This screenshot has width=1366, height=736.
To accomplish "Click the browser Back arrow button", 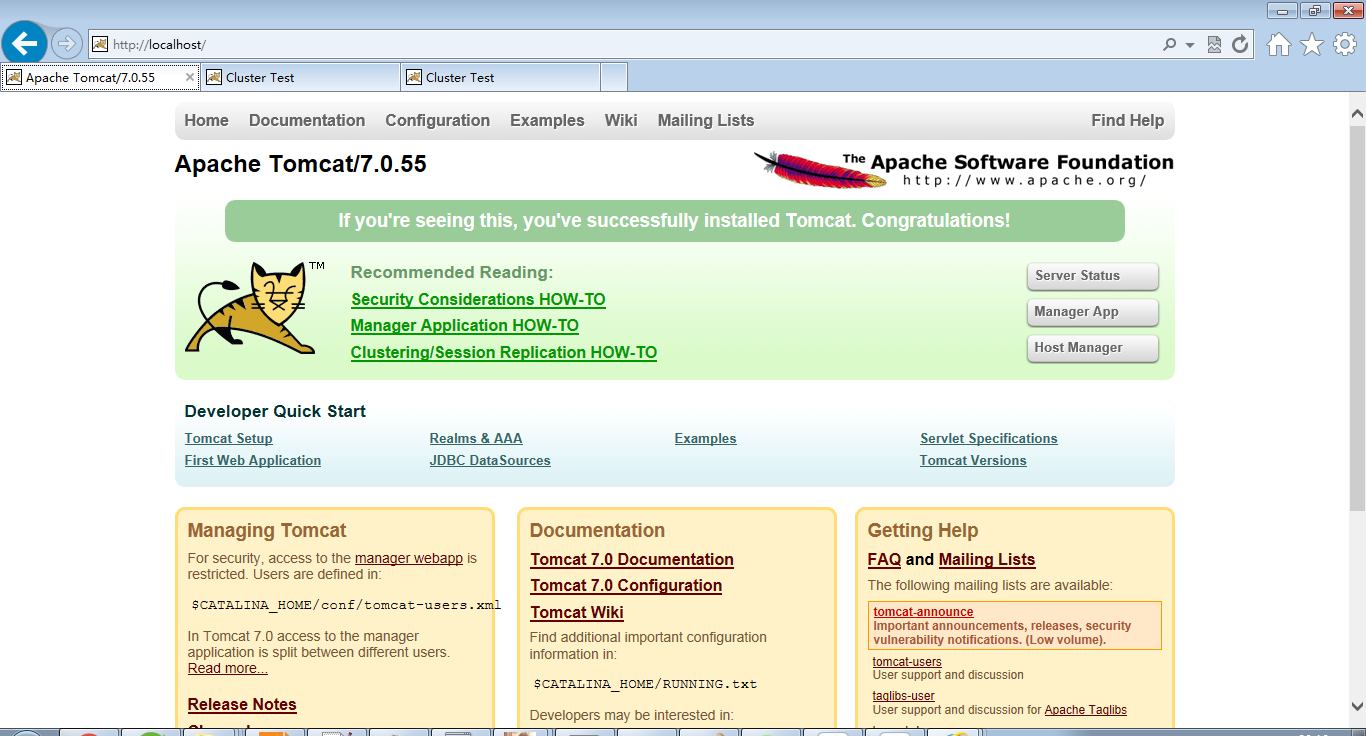I will pyautogui.click(x=25, y=43).
